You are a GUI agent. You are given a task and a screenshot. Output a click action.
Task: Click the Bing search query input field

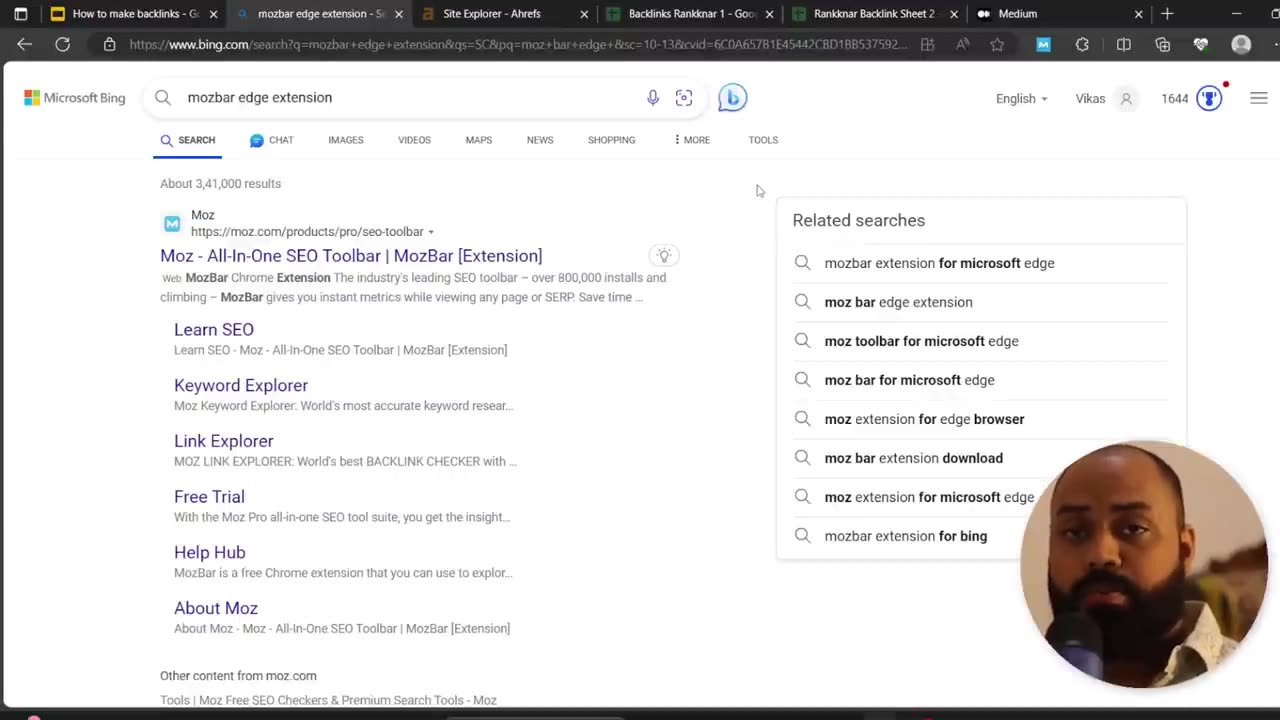tap(410, 97)
